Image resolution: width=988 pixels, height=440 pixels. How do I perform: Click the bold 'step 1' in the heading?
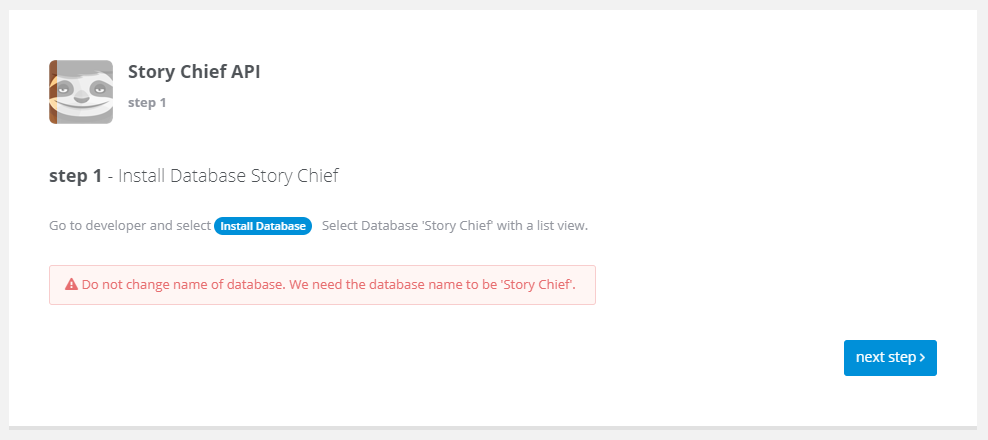click(x=75, y=176)
